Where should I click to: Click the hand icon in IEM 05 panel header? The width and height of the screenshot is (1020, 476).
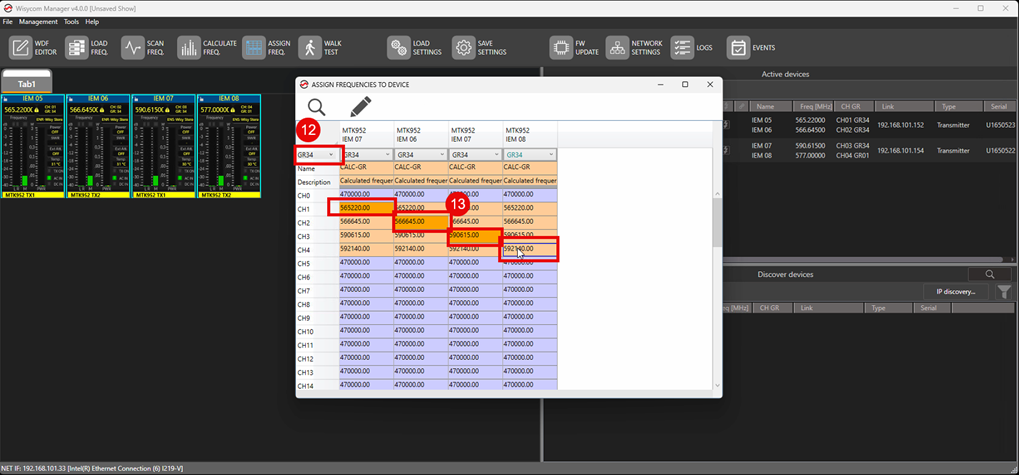[7, 99]
